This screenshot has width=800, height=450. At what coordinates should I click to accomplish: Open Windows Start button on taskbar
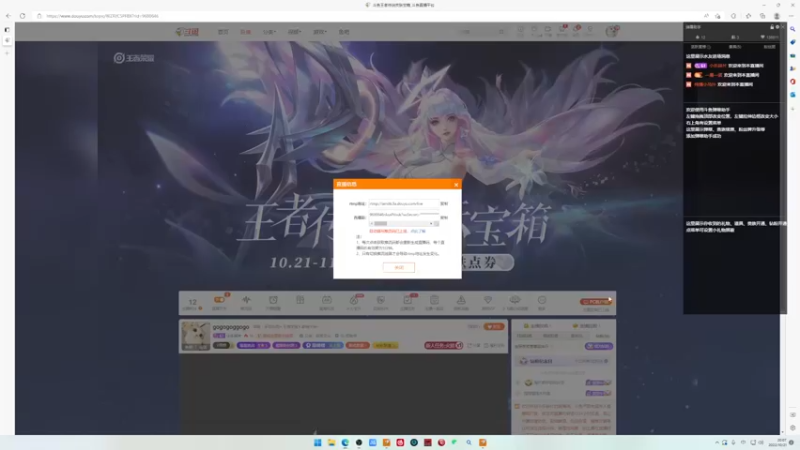(x=317, y=442)
